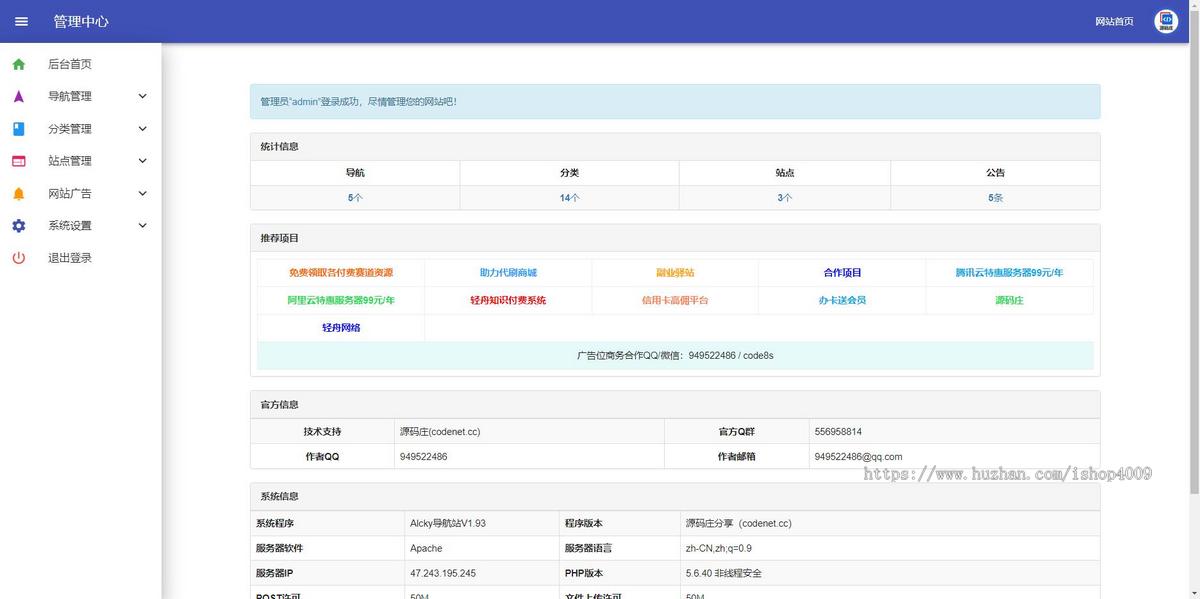Open the 合作项目 link
The height and width of the screenshot is (599, 1200).
842,272
